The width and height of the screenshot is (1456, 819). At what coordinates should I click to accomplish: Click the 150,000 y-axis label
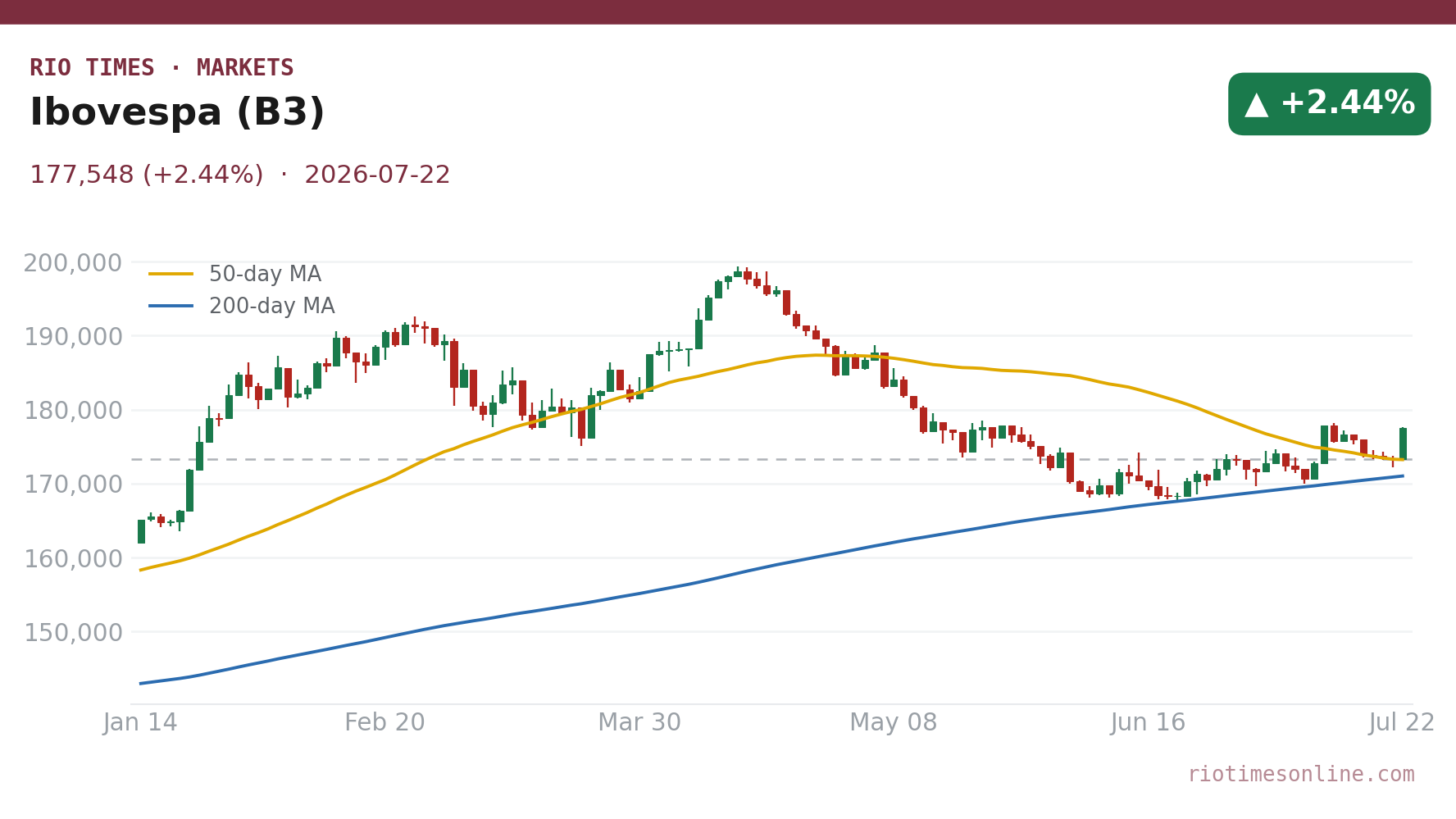(x=72, y=633)
